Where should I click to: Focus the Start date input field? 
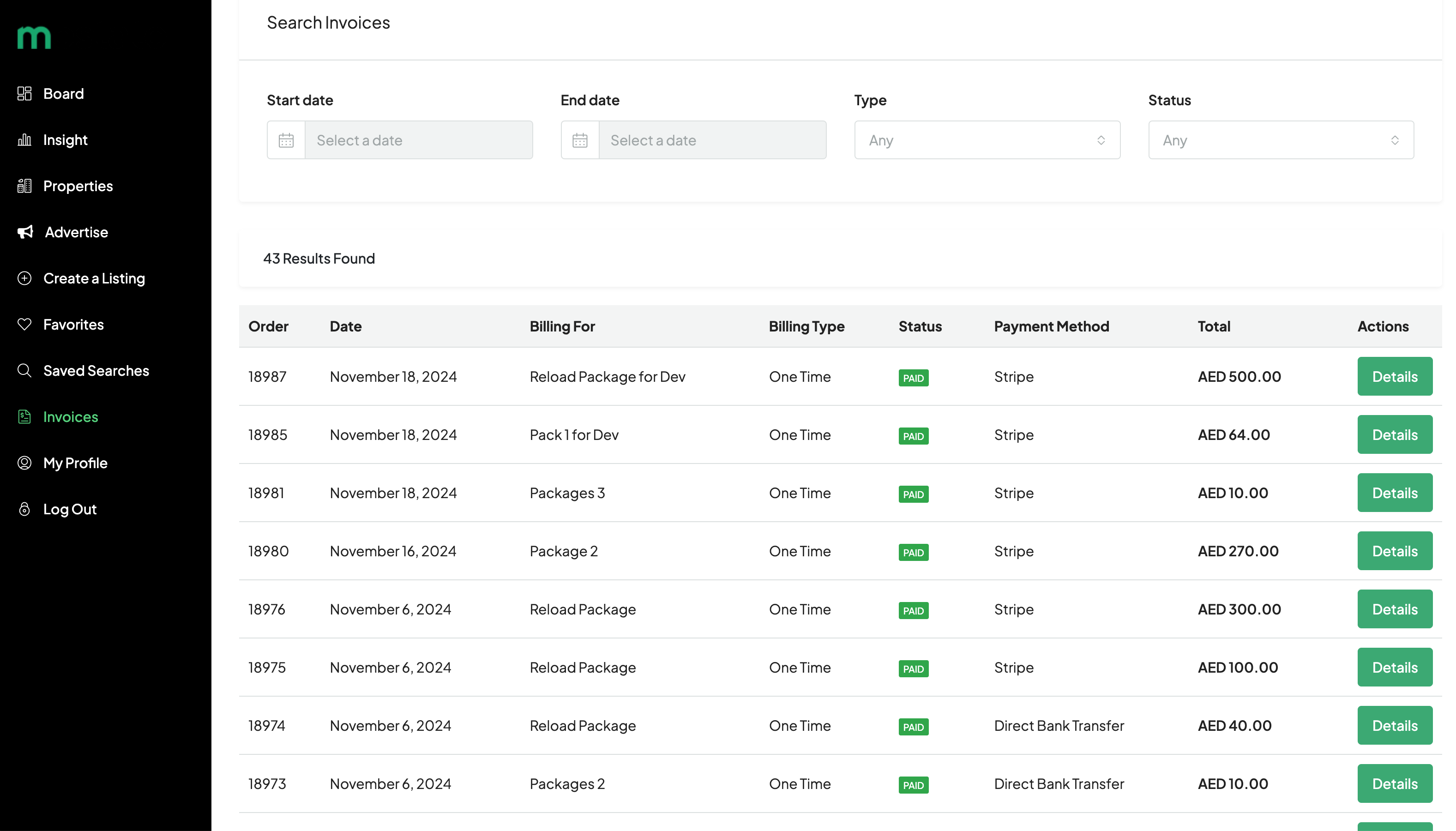(419, 140)
